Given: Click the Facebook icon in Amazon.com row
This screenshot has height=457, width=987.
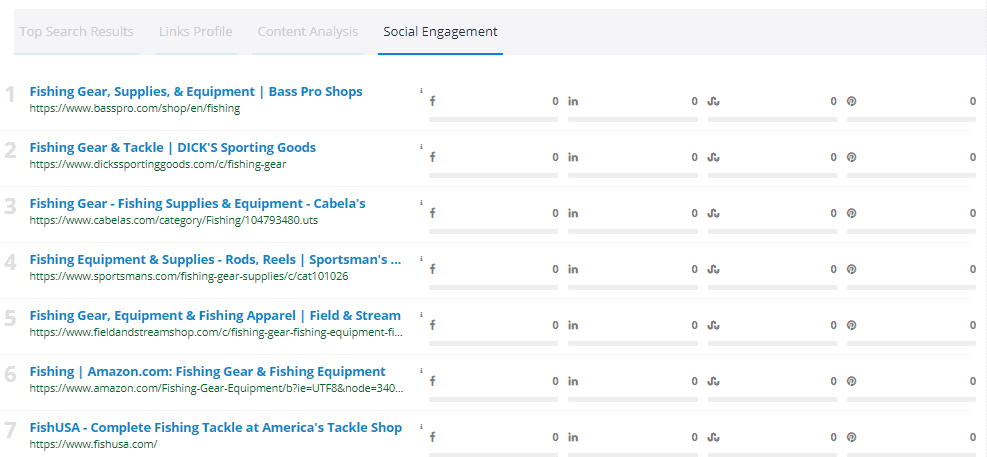Looking at the screenshot, I should [432, 381].
